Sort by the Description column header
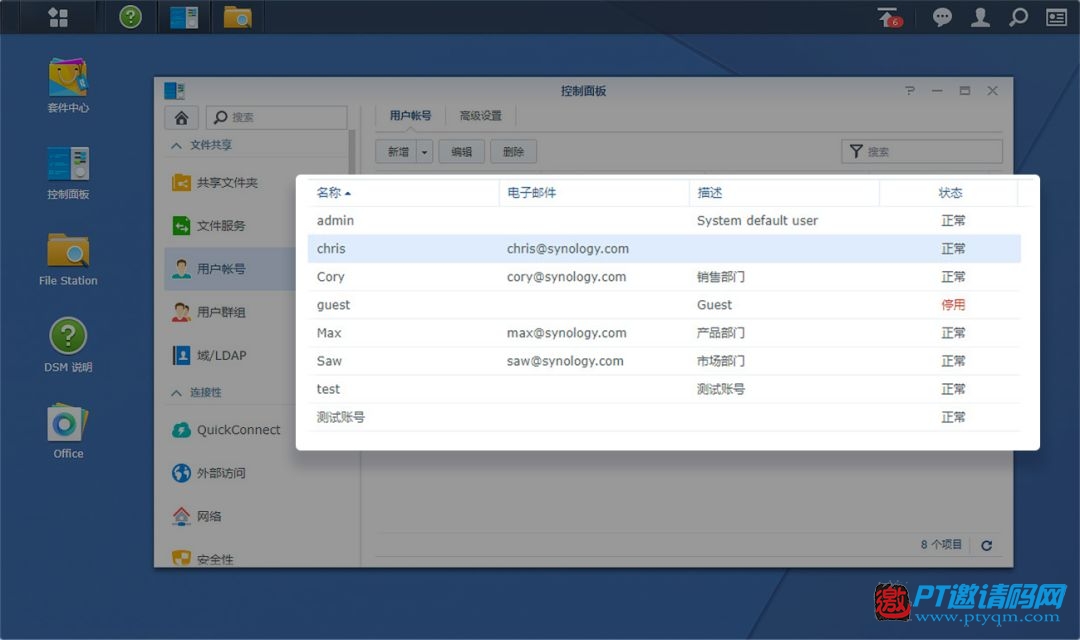 (784, 193)
